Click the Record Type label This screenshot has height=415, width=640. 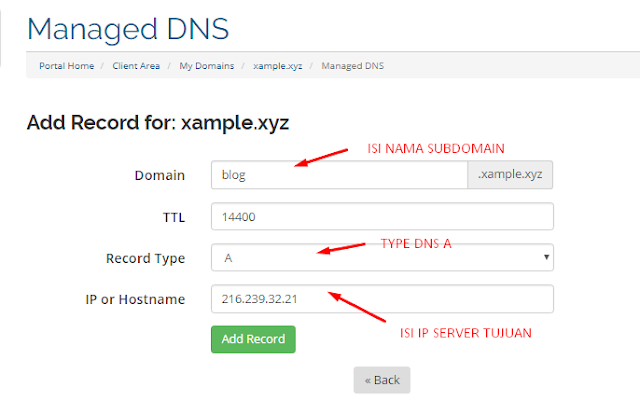click(145, 258)
